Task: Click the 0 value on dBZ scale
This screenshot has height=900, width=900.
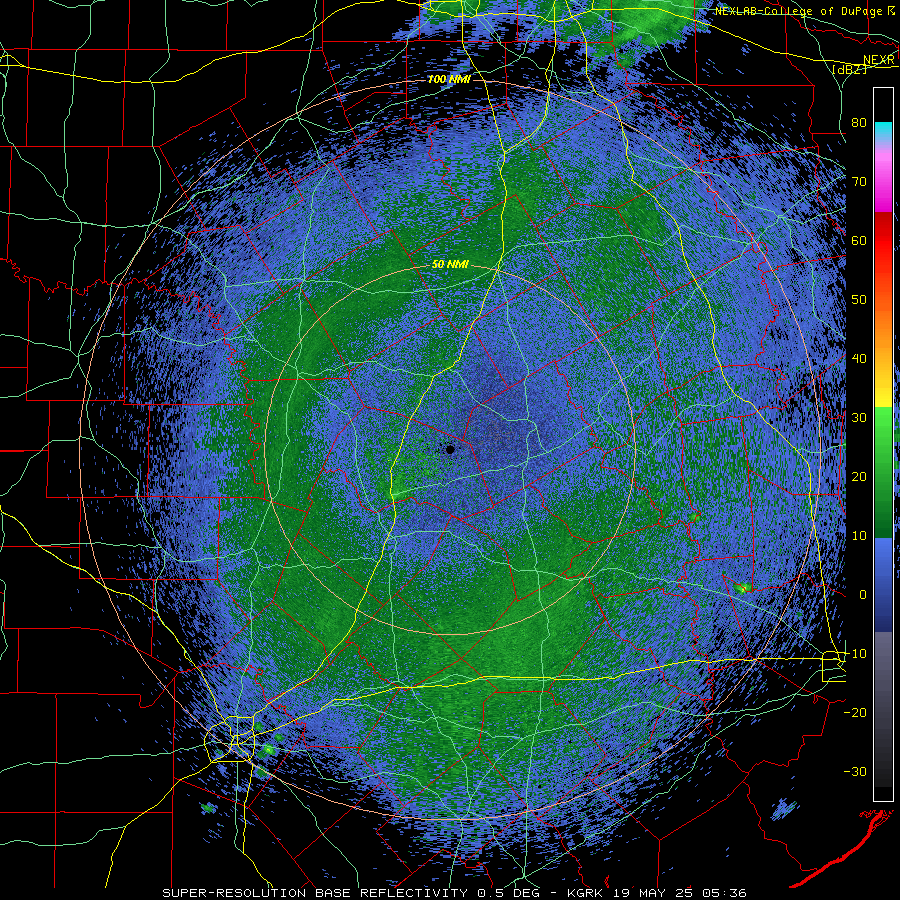Action: (x=863, y=595)
